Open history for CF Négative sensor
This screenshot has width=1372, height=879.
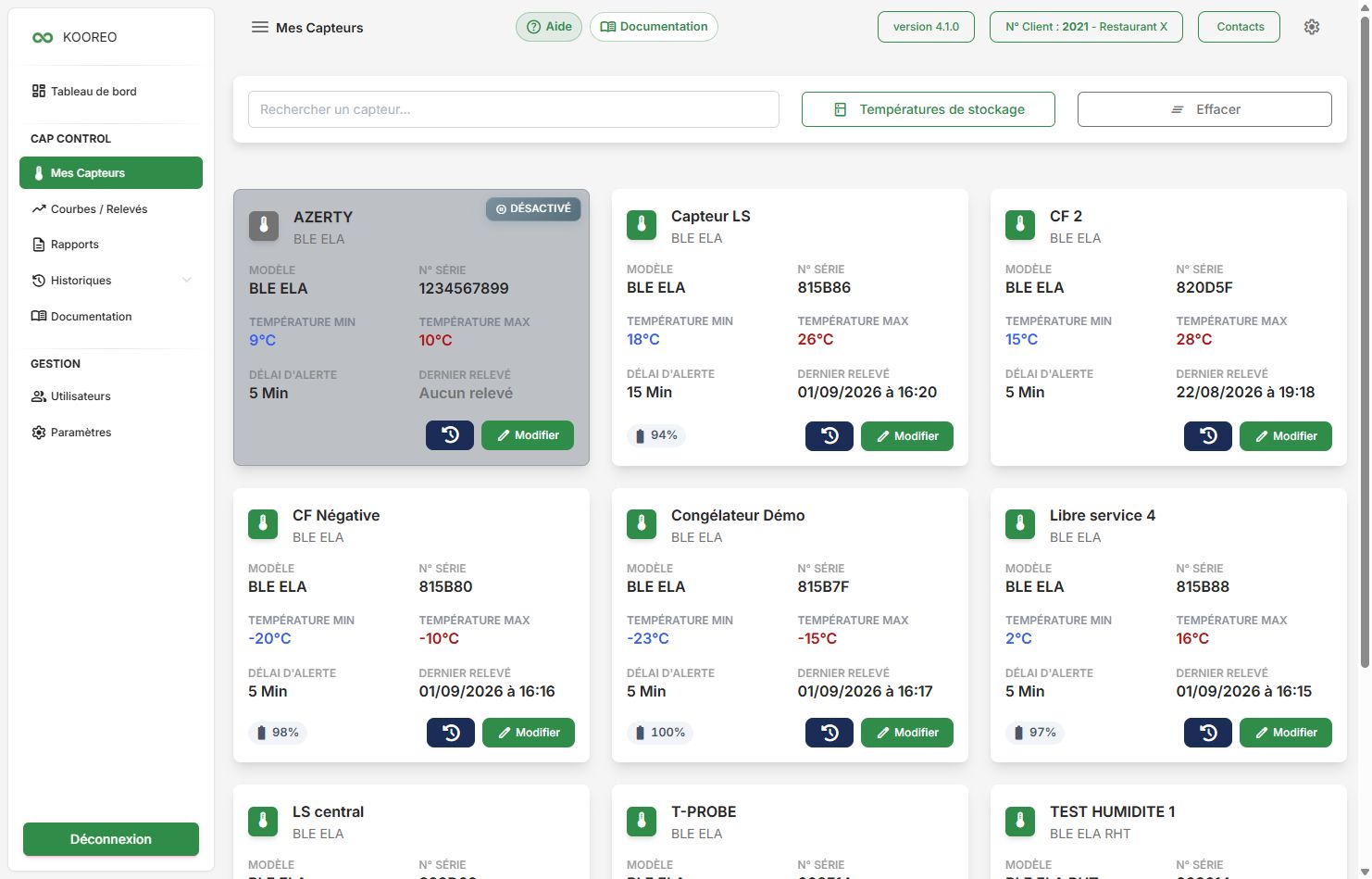coord(451,733)
